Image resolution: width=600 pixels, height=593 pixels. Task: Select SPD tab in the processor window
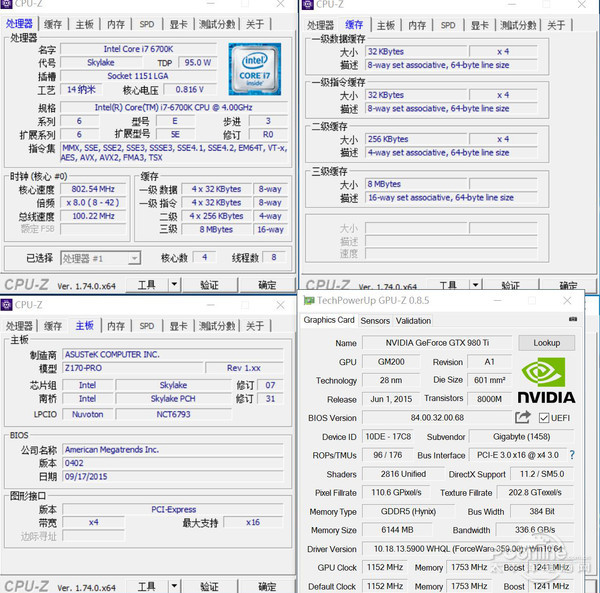[x=147, y=24]
